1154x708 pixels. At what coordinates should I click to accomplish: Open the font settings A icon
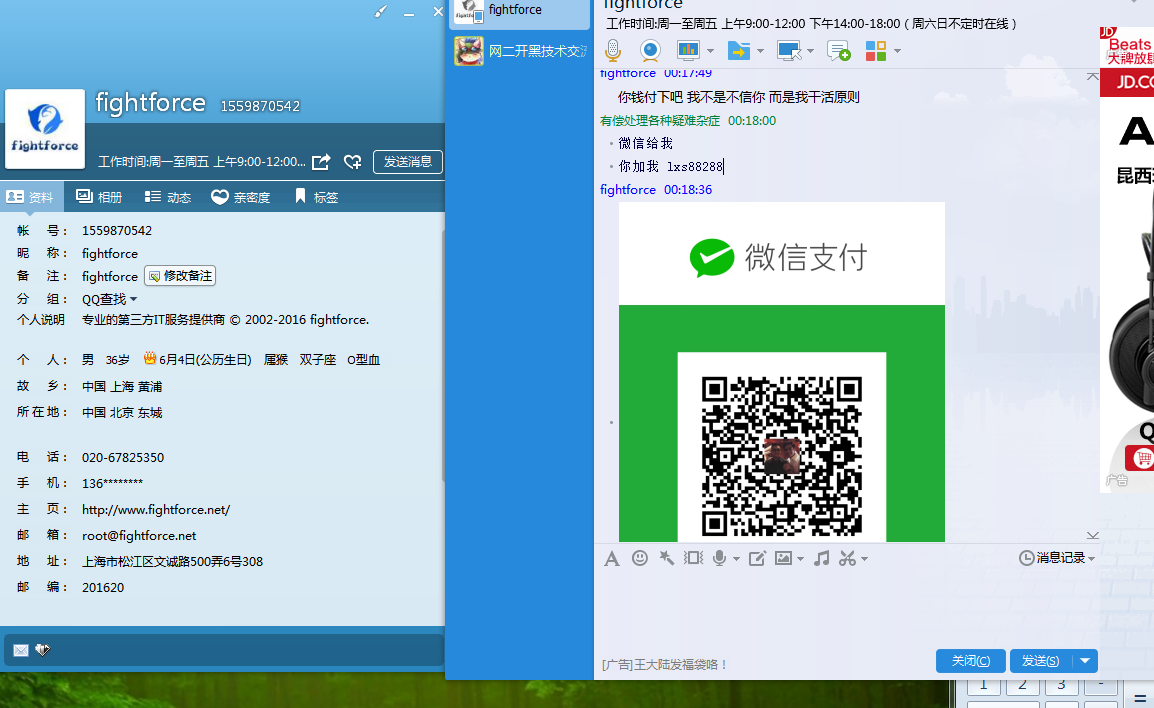pos(612,559)
